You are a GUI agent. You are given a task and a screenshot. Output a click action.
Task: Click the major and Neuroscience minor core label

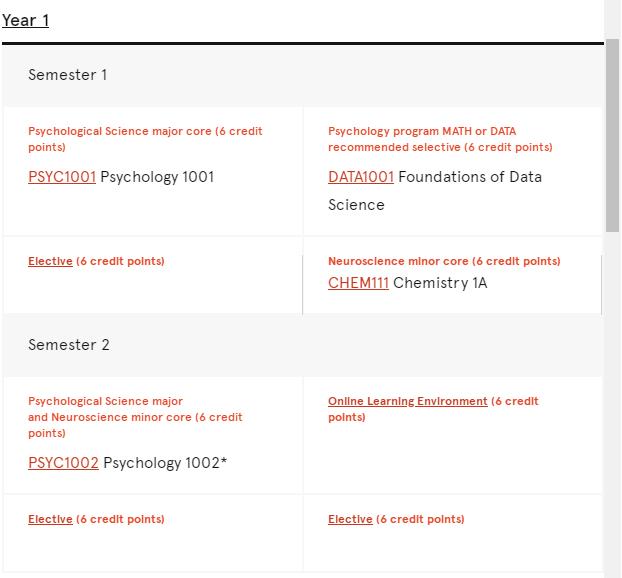[x=135, y=417]
